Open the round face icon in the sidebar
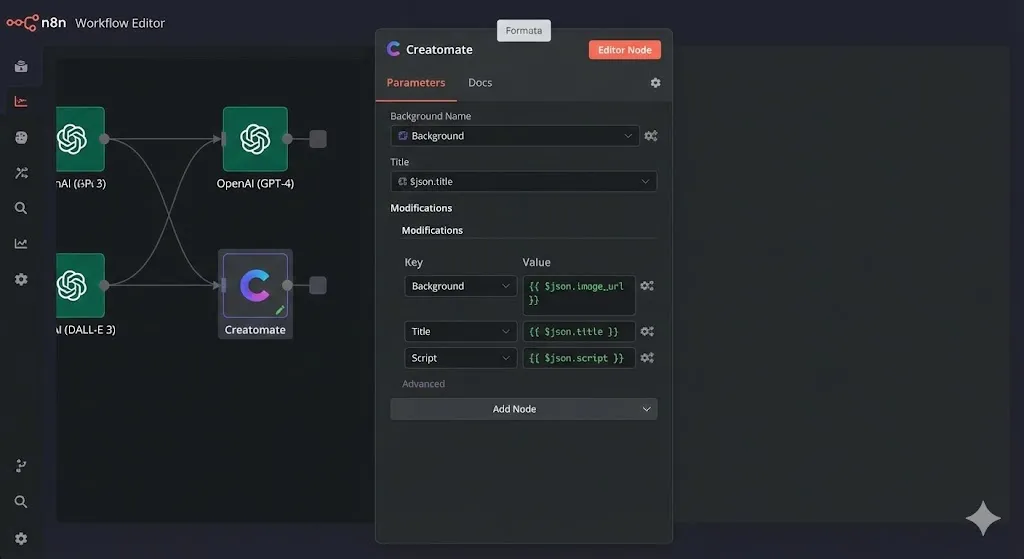Screen dimensions: 1024x559 [x=21, y=137]
